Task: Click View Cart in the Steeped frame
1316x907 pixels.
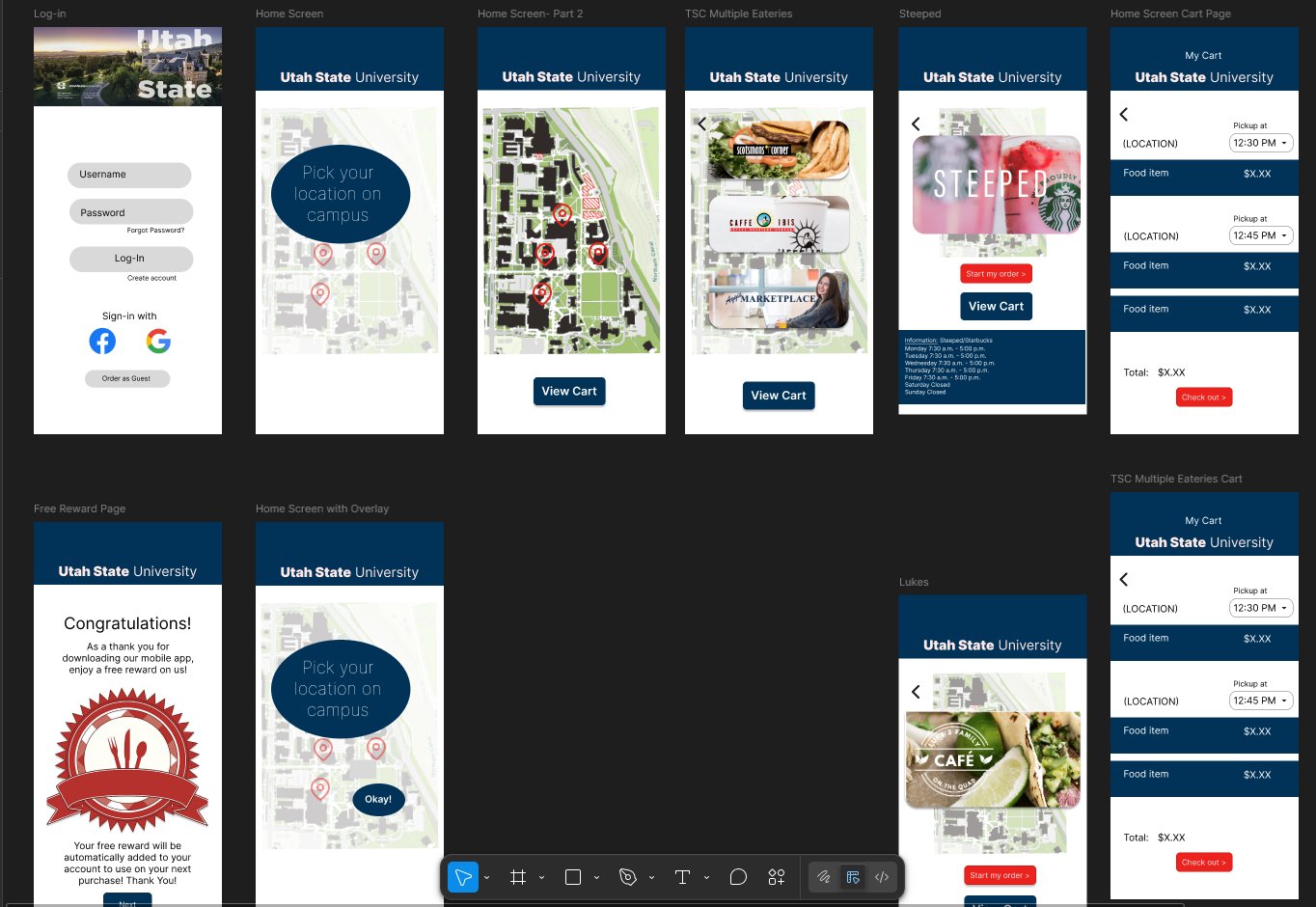Action: click(997, 306)
